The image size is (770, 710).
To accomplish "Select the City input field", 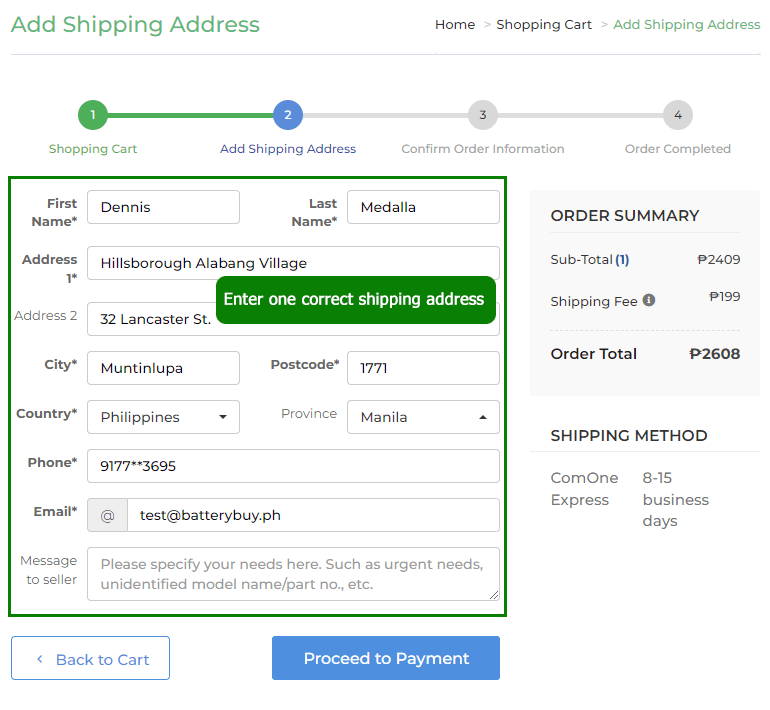I will click(163, 368).
